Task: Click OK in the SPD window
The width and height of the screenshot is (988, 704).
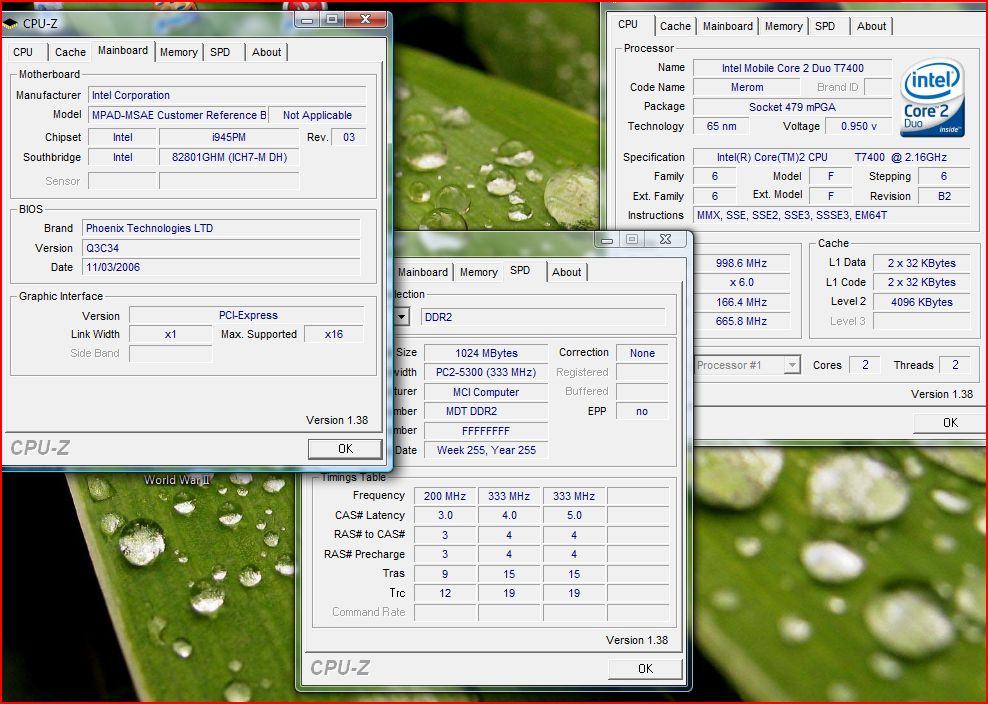Action: tap(645, 669)
